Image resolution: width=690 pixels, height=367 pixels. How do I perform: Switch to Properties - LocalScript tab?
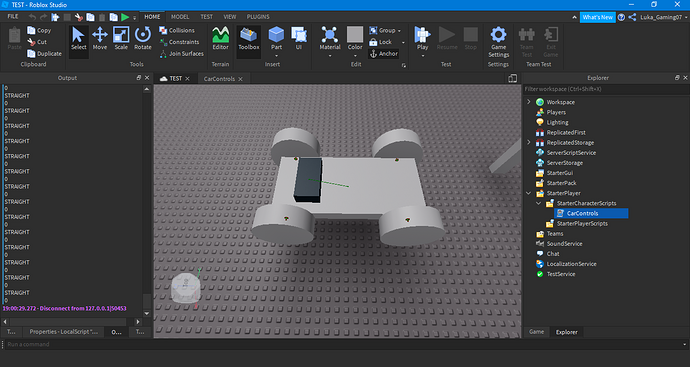tap(63, 332)
